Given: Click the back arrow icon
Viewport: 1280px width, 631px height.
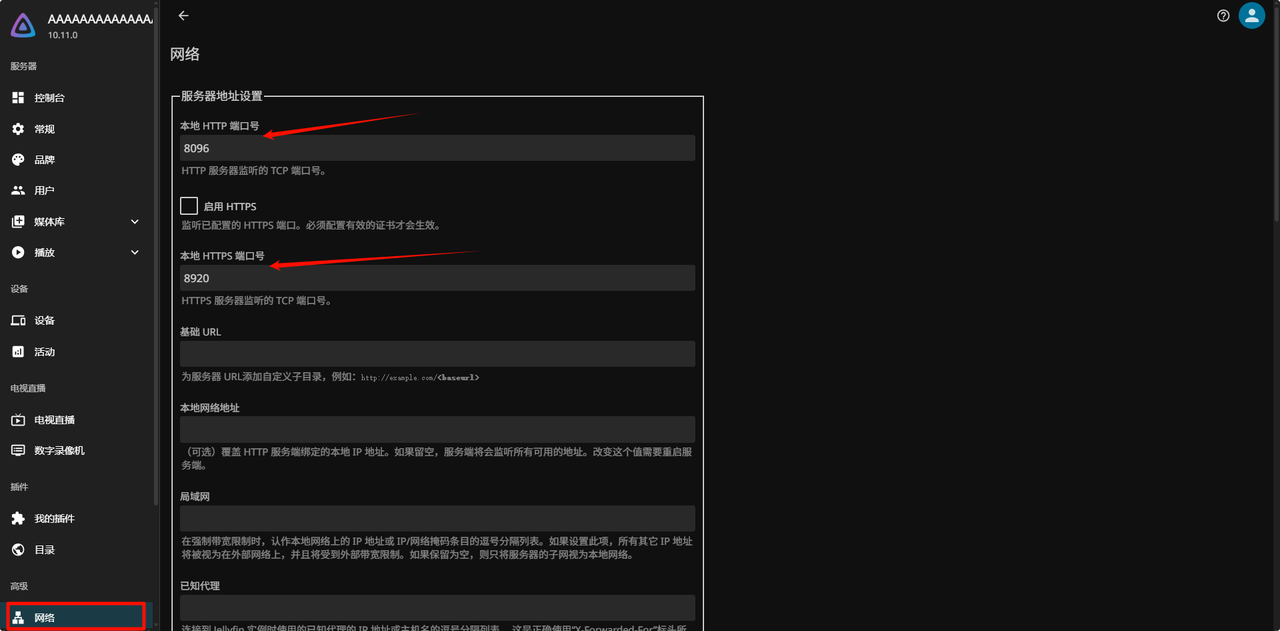Looking at the screenshot, I should click(x=183, y=16).
